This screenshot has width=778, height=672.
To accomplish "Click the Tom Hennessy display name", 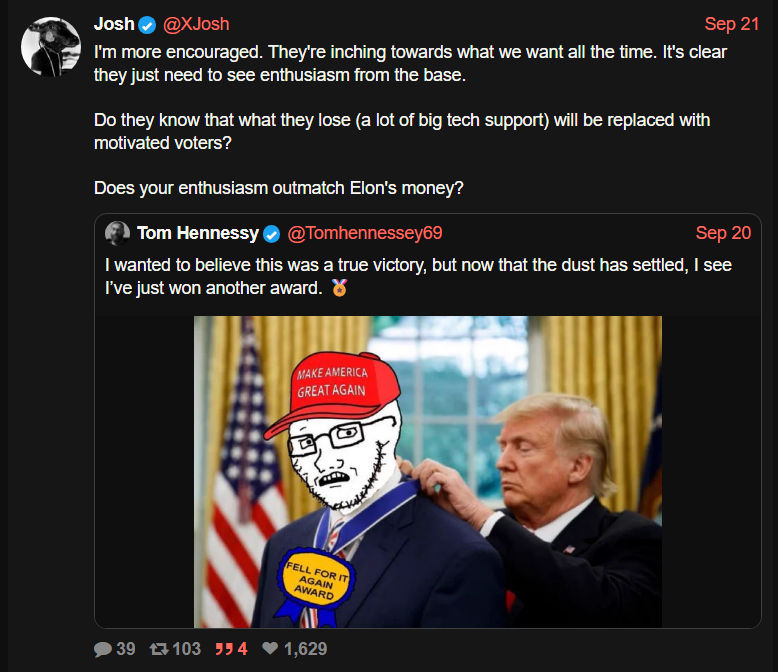I will 198,233.
